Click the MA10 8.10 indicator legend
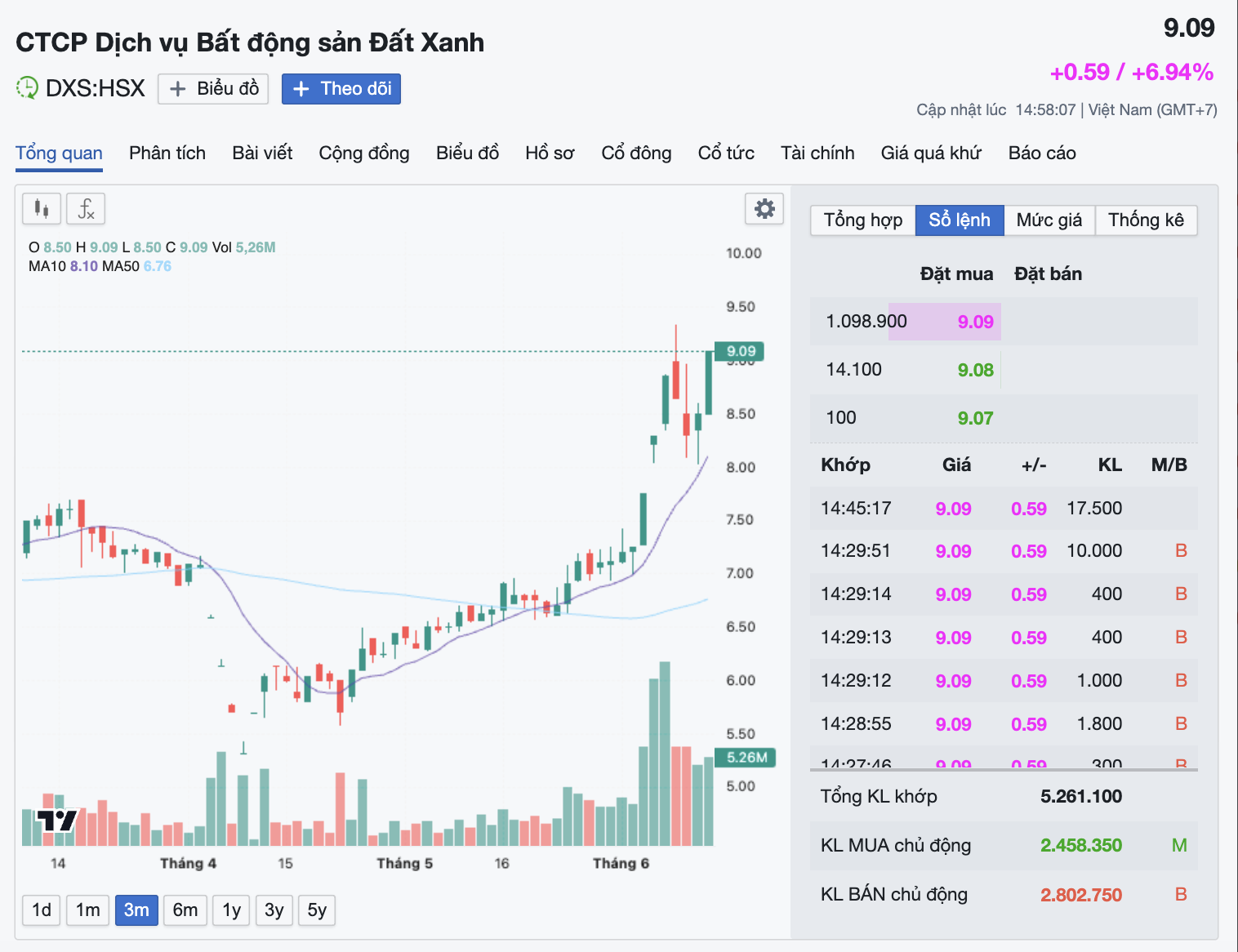The image size is (1238, 952). pos(63,266)
